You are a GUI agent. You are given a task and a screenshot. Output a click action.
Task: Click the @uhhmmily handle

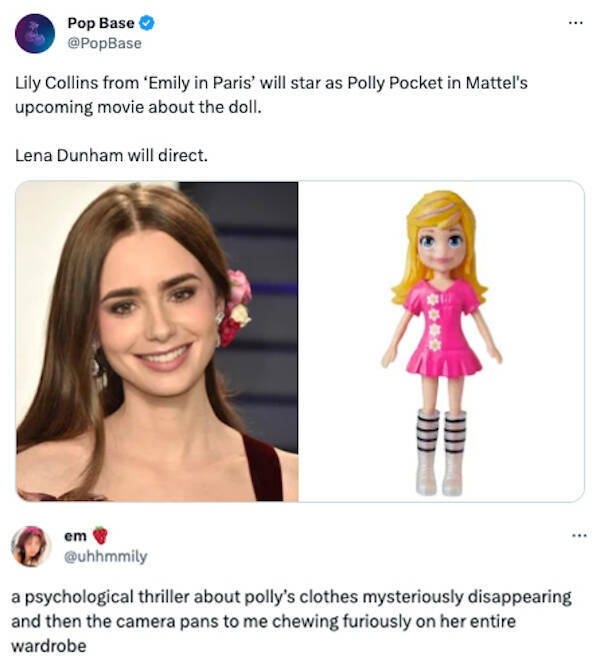coord(105,555)
